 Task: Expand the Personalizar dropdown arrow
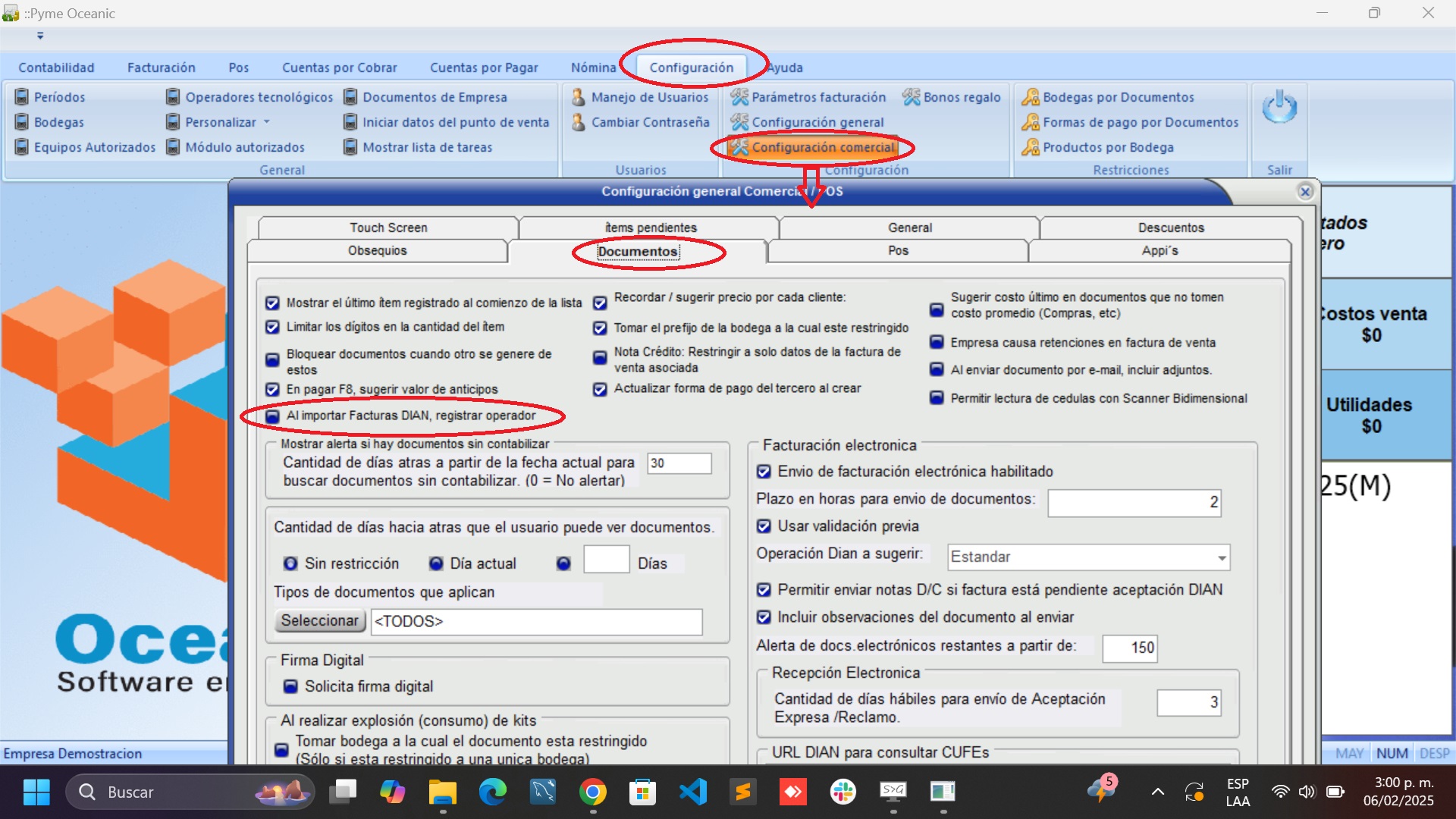tap(267, 122)
